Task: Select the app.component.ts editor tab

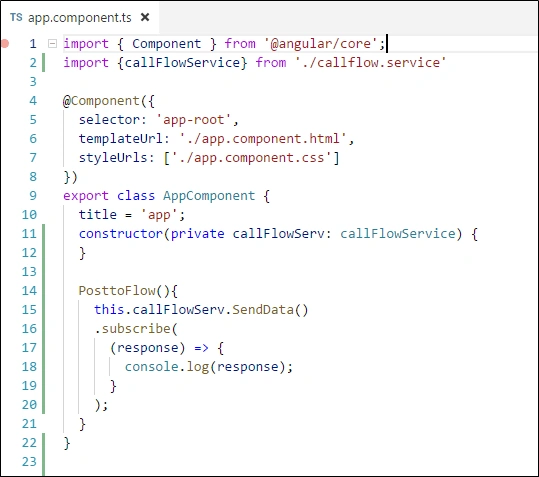Action: pos(79,17)
